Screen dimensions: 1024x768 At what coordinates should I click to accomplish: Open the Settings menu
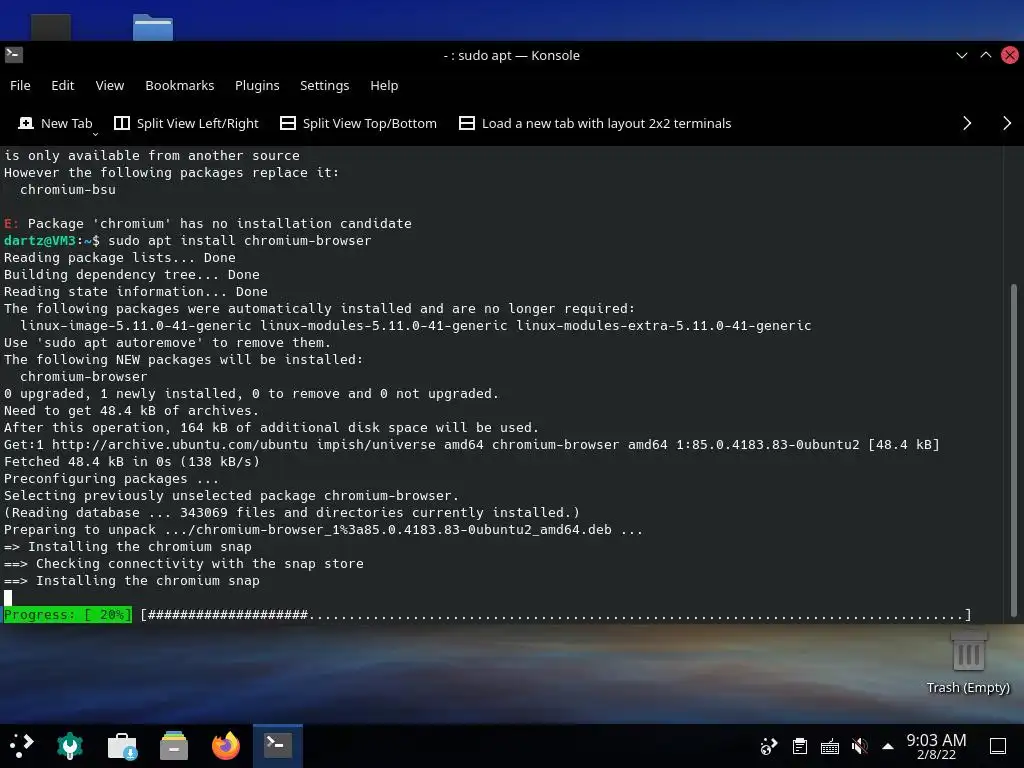pyautogui.click(x=325, y=86)
